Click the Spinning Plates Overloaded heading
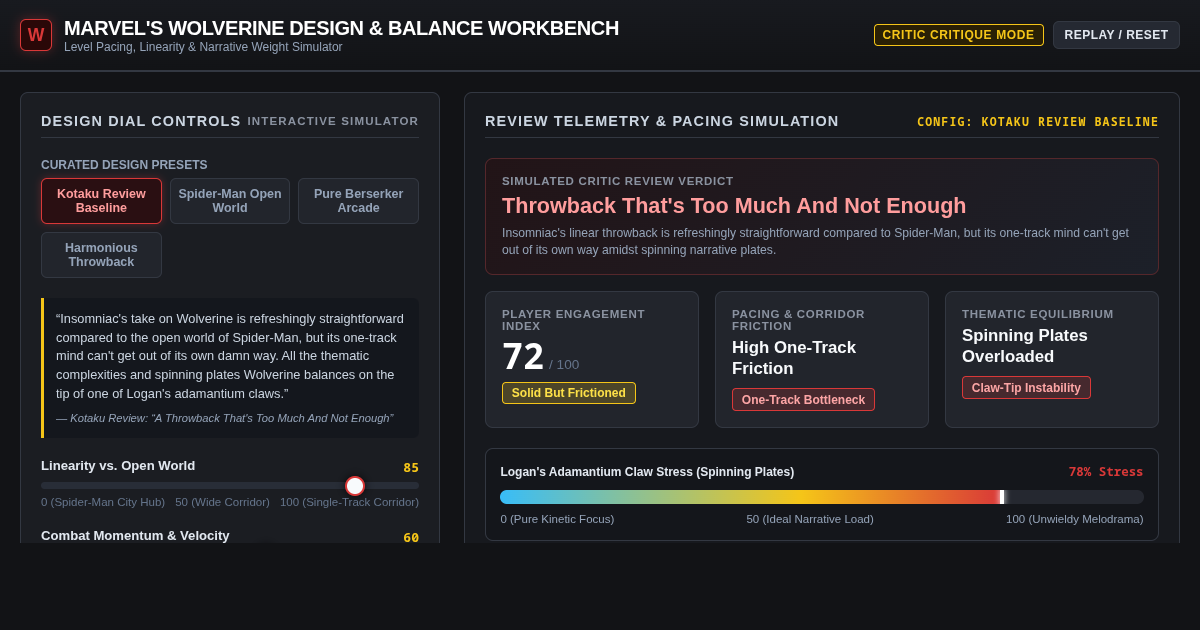 (1025, 346)
